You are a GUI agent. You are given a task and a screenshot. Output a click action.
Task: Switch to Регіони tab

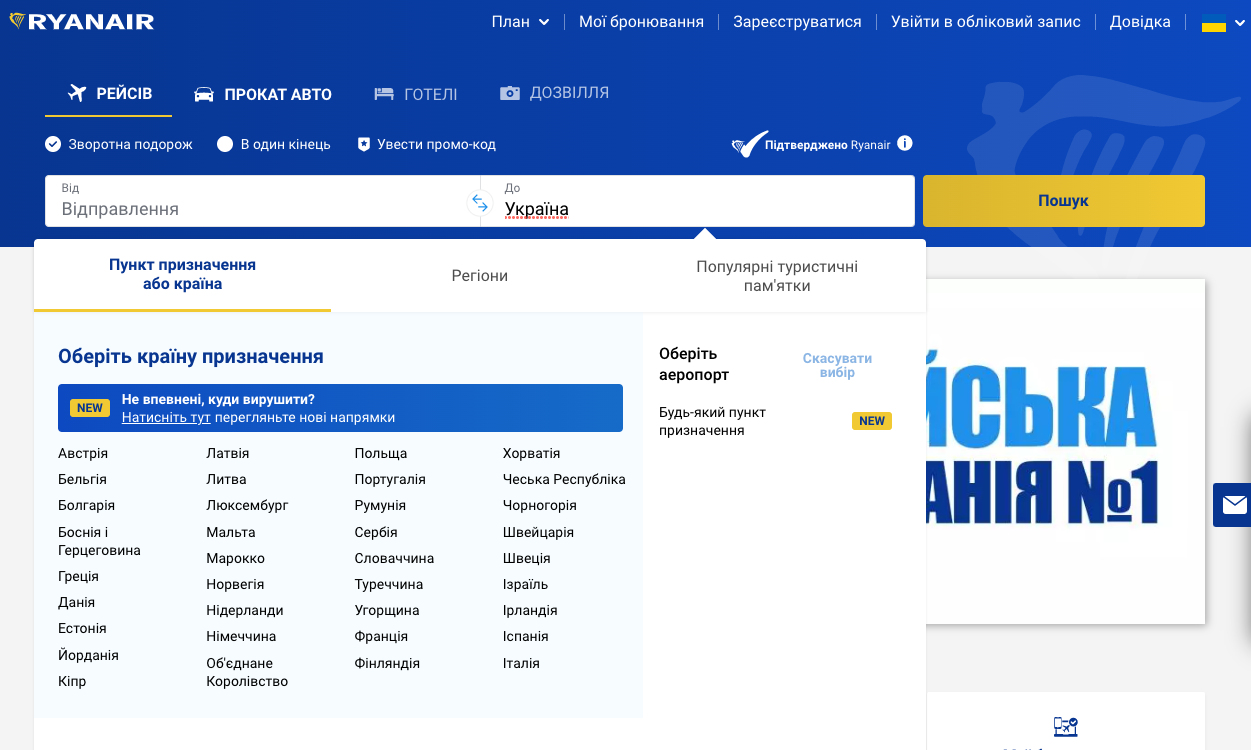480,276
